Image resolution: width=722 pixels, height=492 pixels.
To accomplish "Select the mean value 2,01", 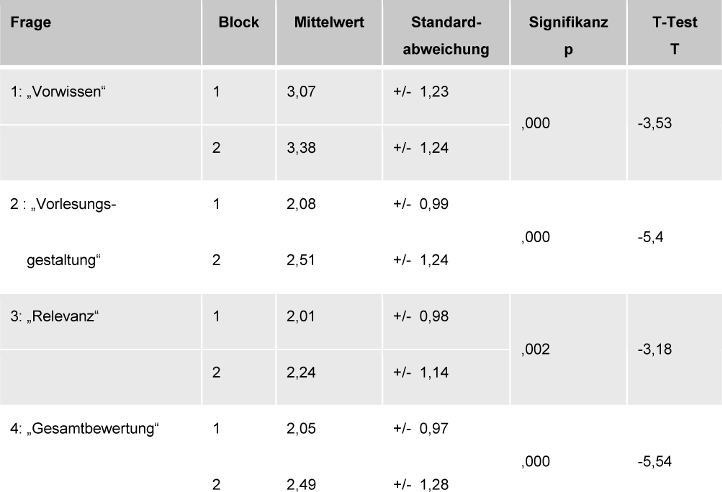I will (x=300, y=317).
